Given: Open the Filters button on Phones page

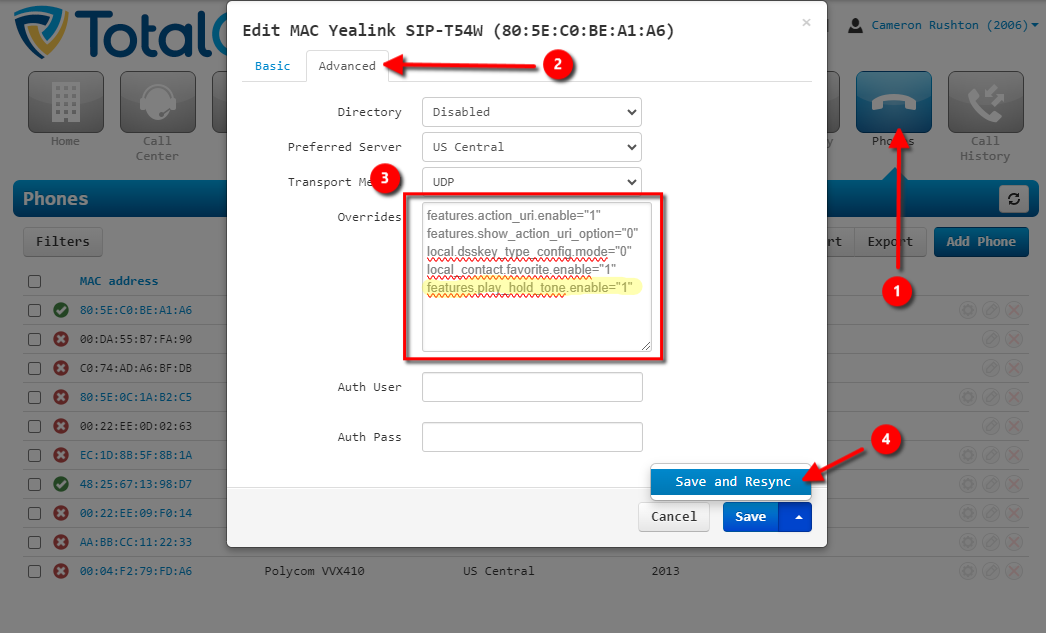Looking at the screenshot, I should [x=63, y=241].
